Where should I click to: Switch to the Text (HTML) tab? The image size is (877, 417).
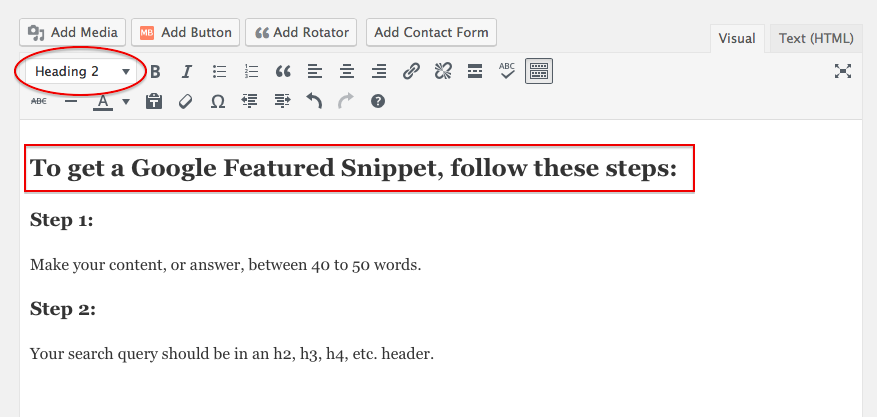[816, 39]
